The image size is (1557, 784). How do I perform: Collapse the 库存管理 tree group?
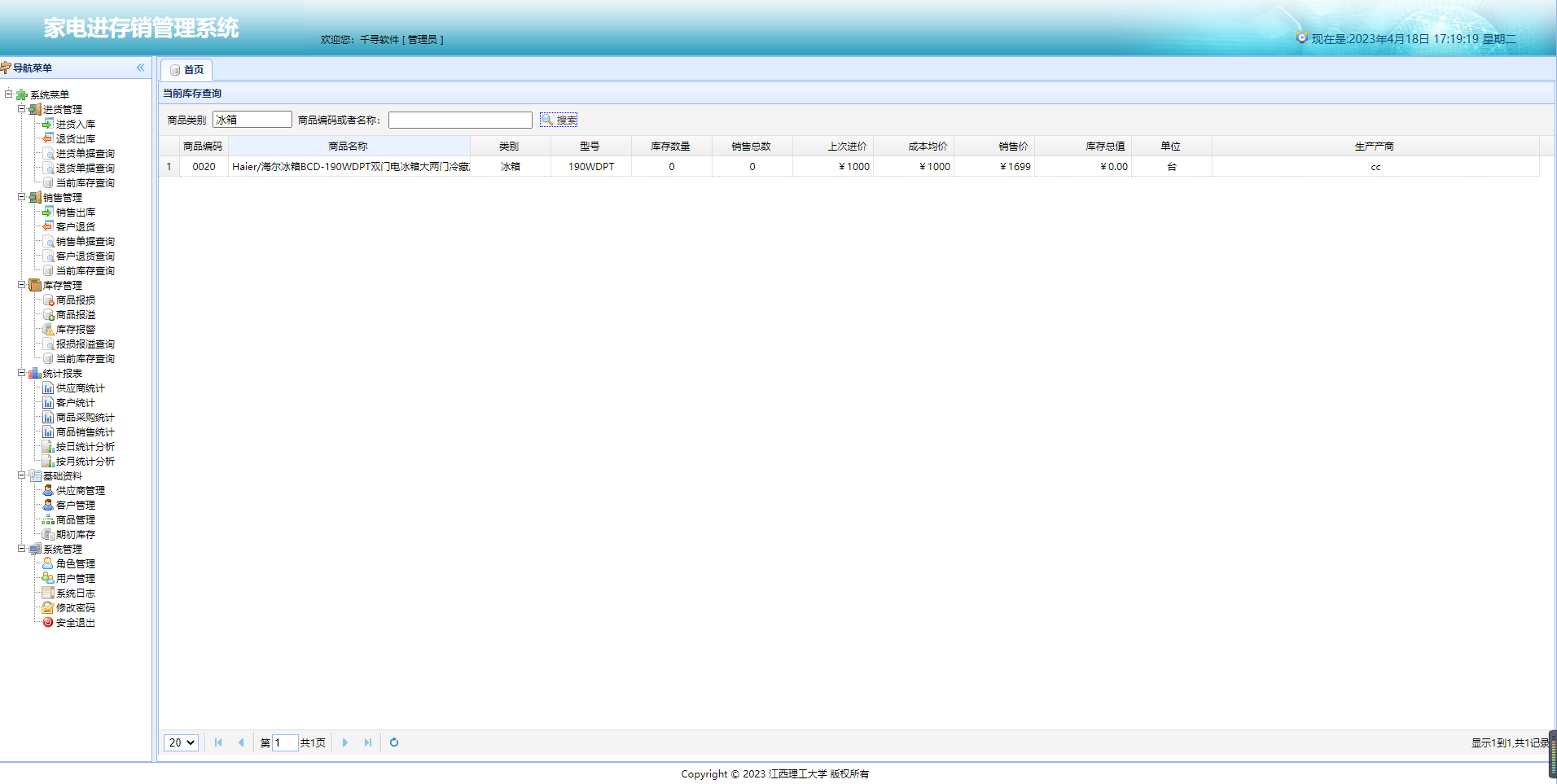coord(22,285)
